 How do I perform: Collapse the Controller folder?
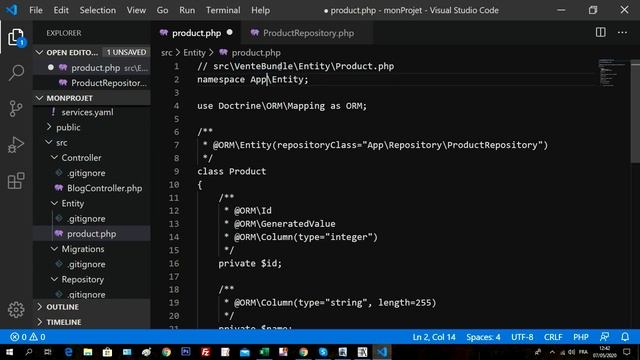[92, 158]
